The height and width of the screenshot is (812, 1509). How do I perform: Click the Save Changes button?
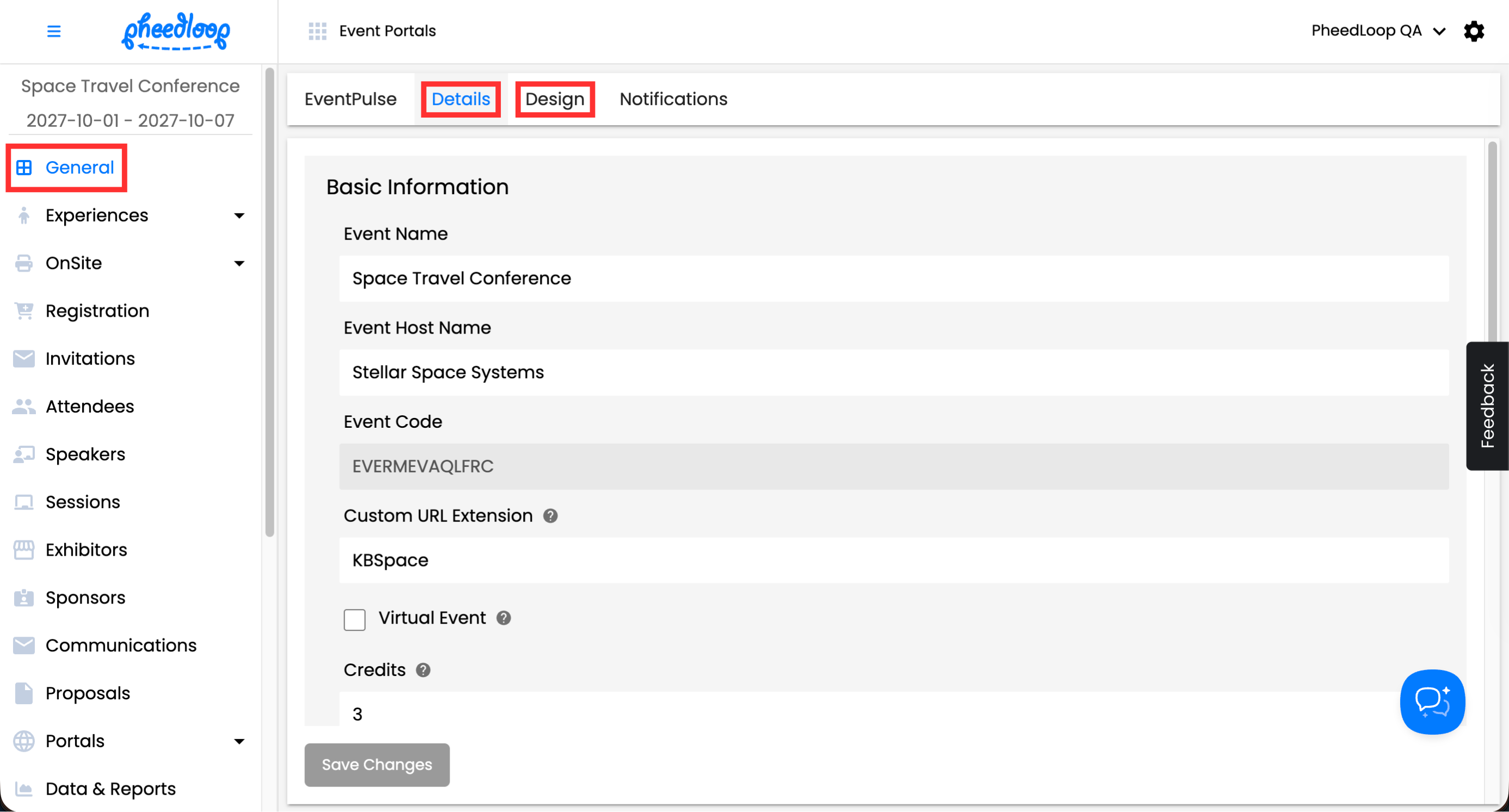[377, 765]
